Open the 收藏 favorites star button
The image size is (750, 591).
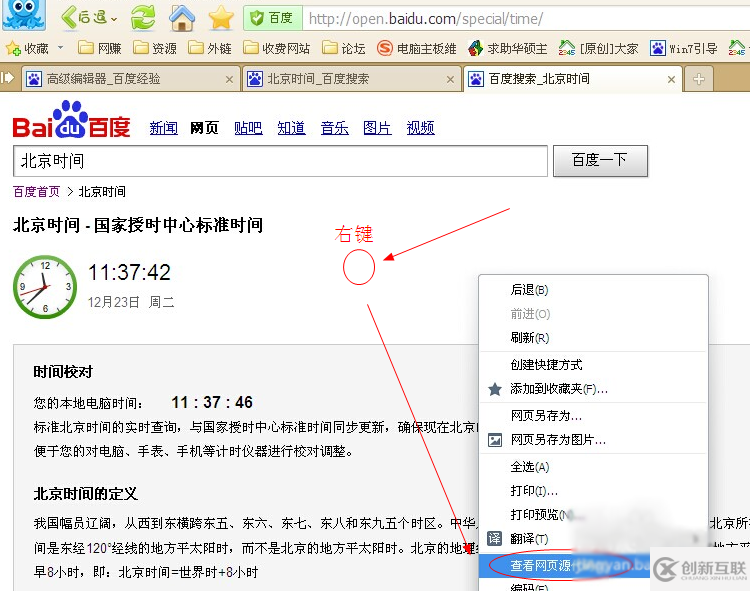(28, 48)
